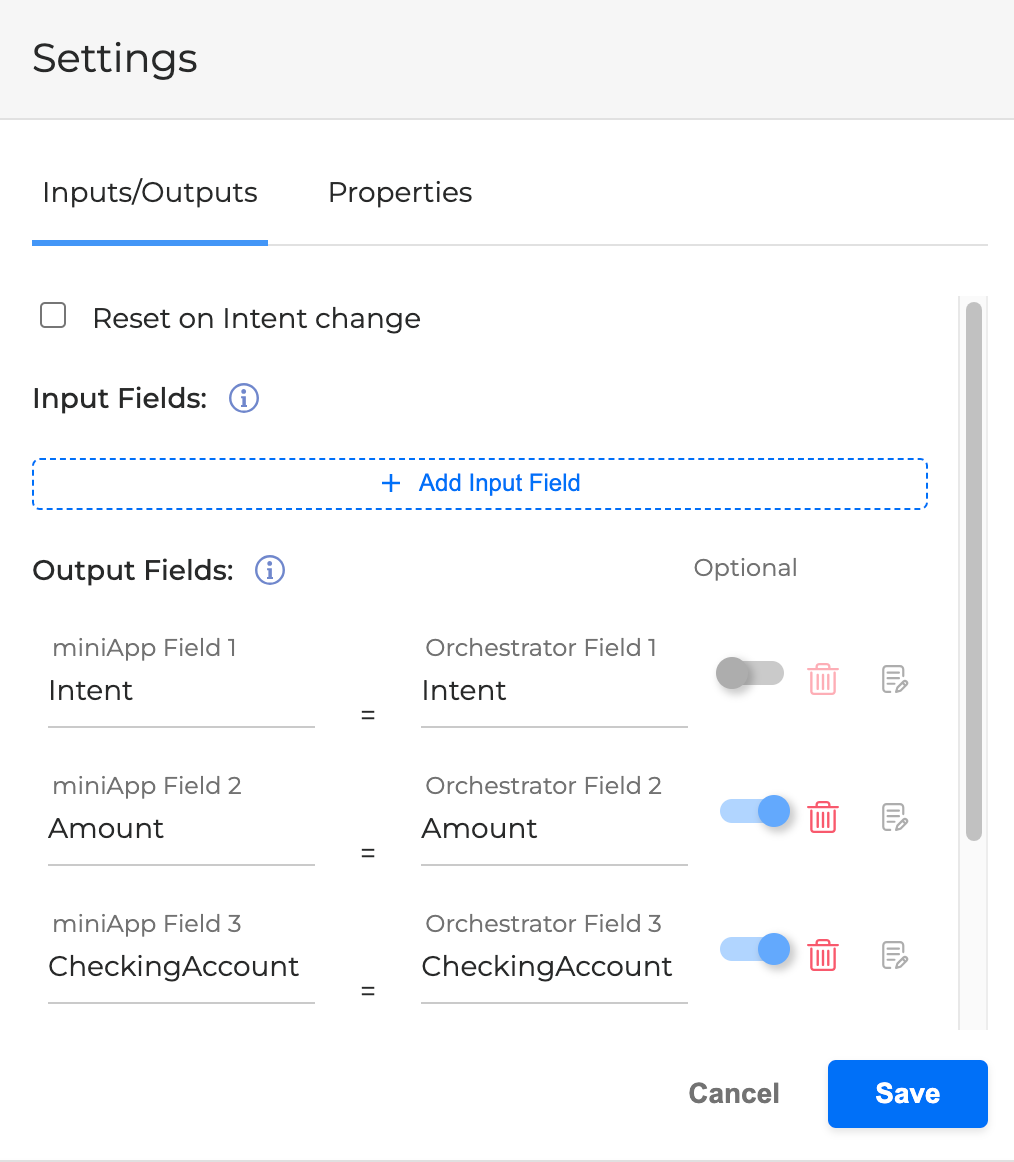1014x1162 pixels.
Task: Open the edit note icon for Amount
Action: [x=894, y=817]
